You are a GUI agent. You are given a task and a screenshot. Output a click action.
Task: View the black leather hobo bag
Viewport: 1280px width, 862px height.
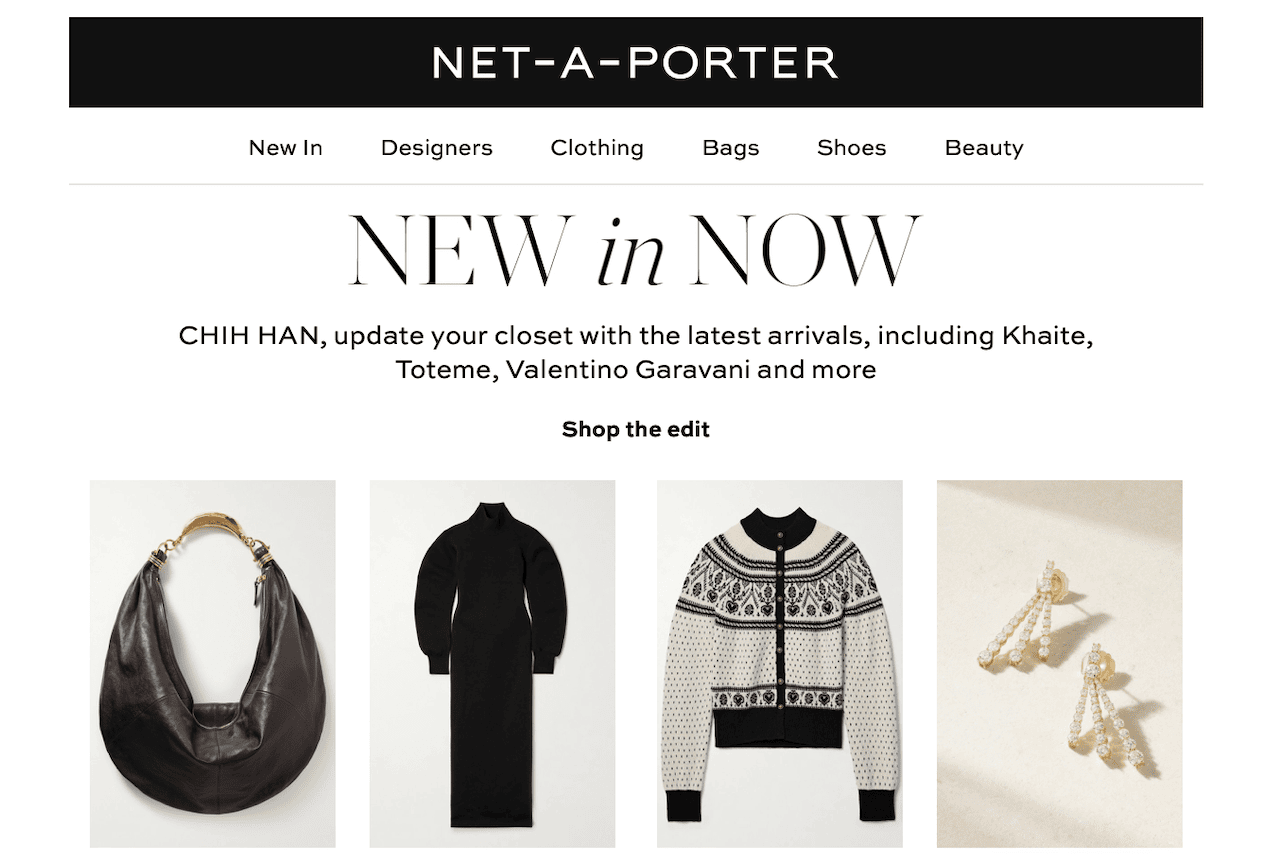coord(213,664)
